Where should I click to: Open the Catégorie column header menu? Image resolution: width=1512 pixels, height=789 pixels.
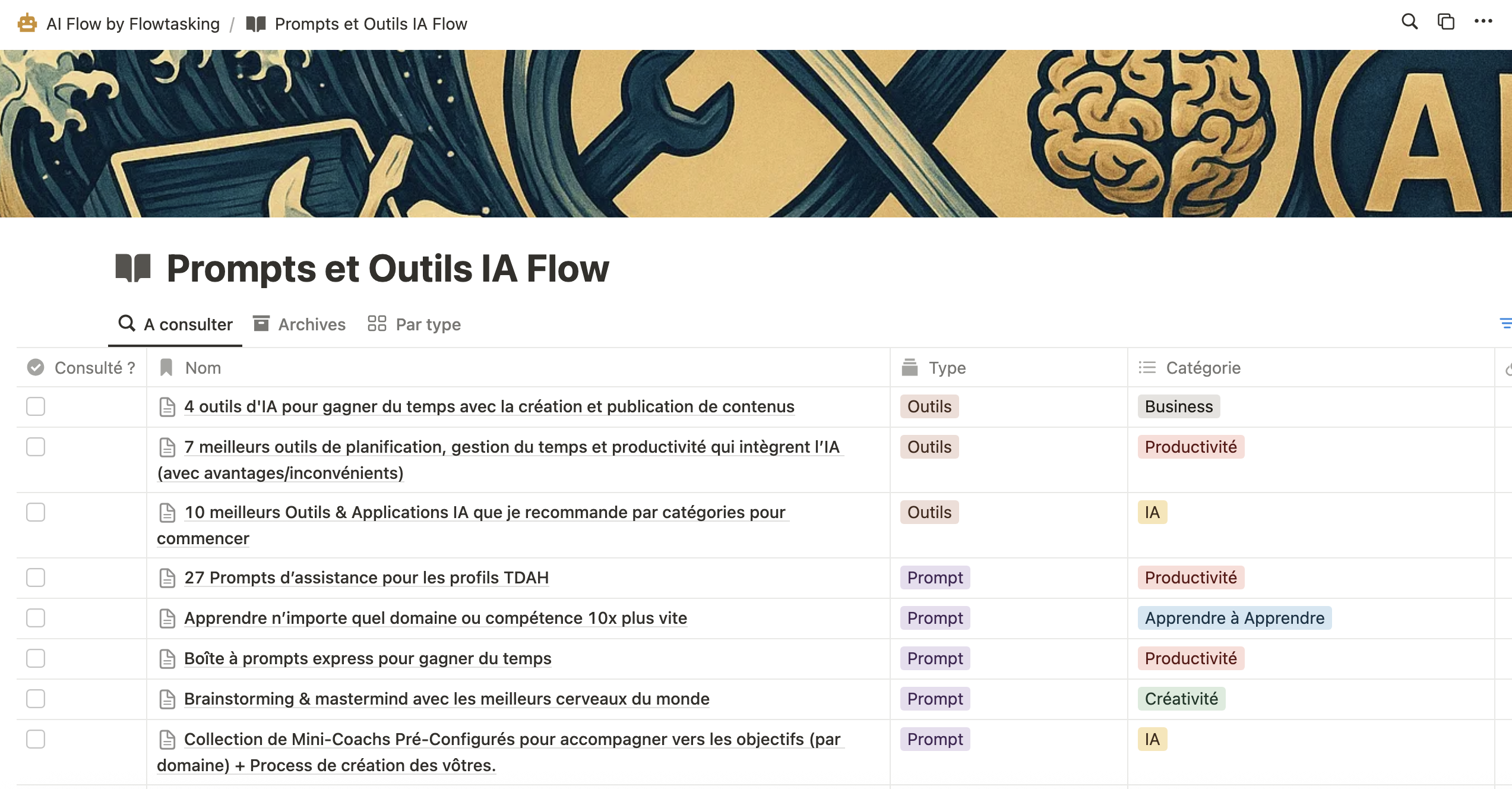coord(1203,368)
